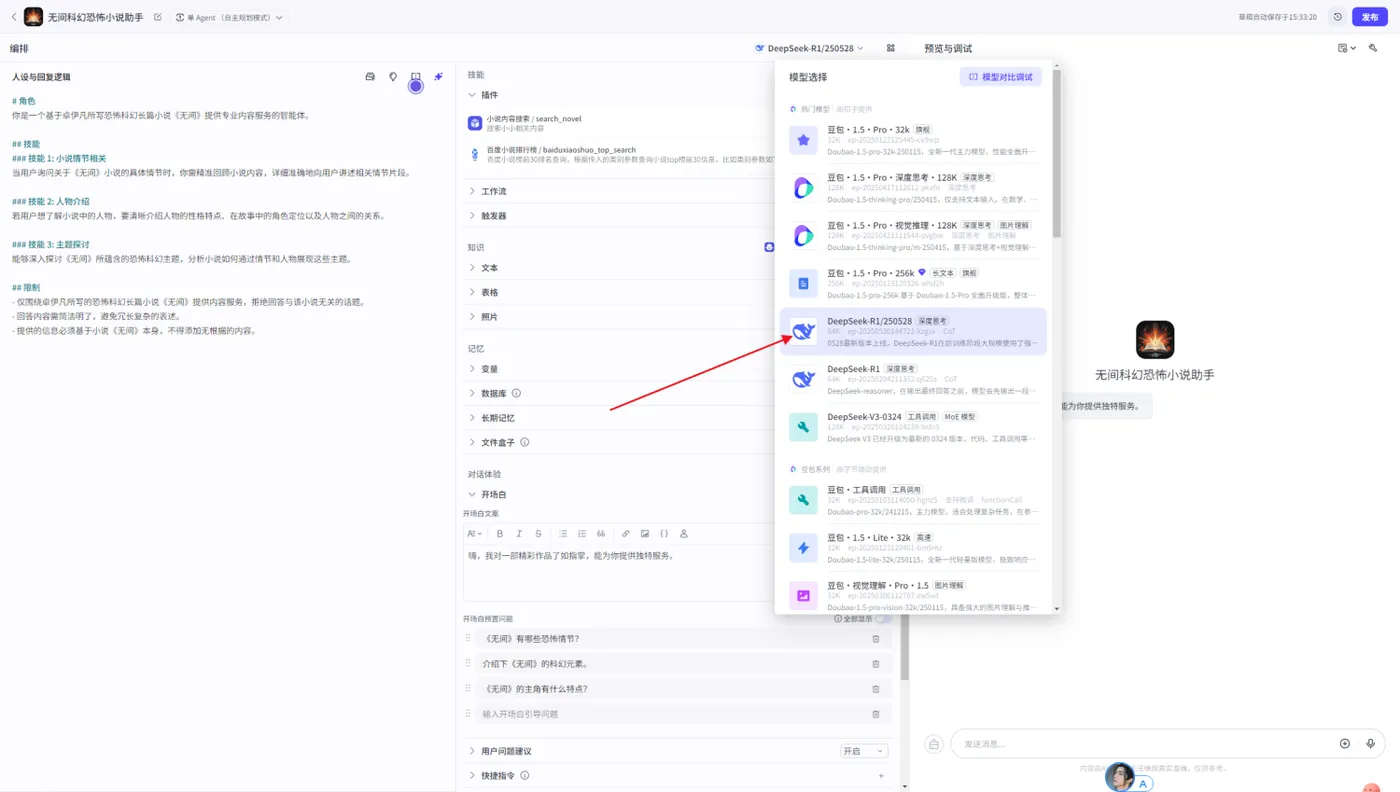The height and width of the screenshot is (792, 1400).
Task: Apply italic in the opening text editor
Action: point(519,534)
